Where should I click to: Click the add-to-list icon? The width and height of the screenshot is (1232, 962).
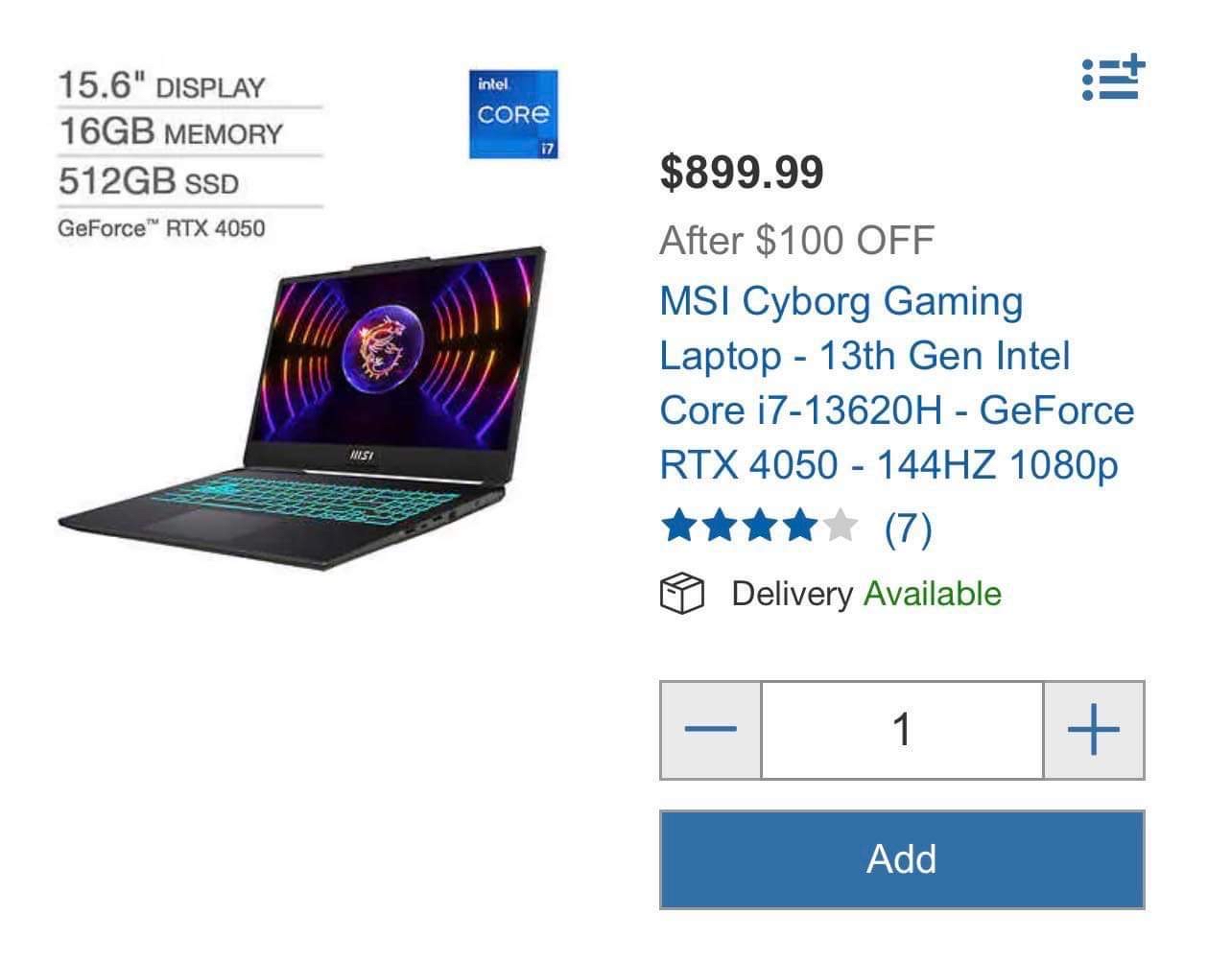[1113, 79]
